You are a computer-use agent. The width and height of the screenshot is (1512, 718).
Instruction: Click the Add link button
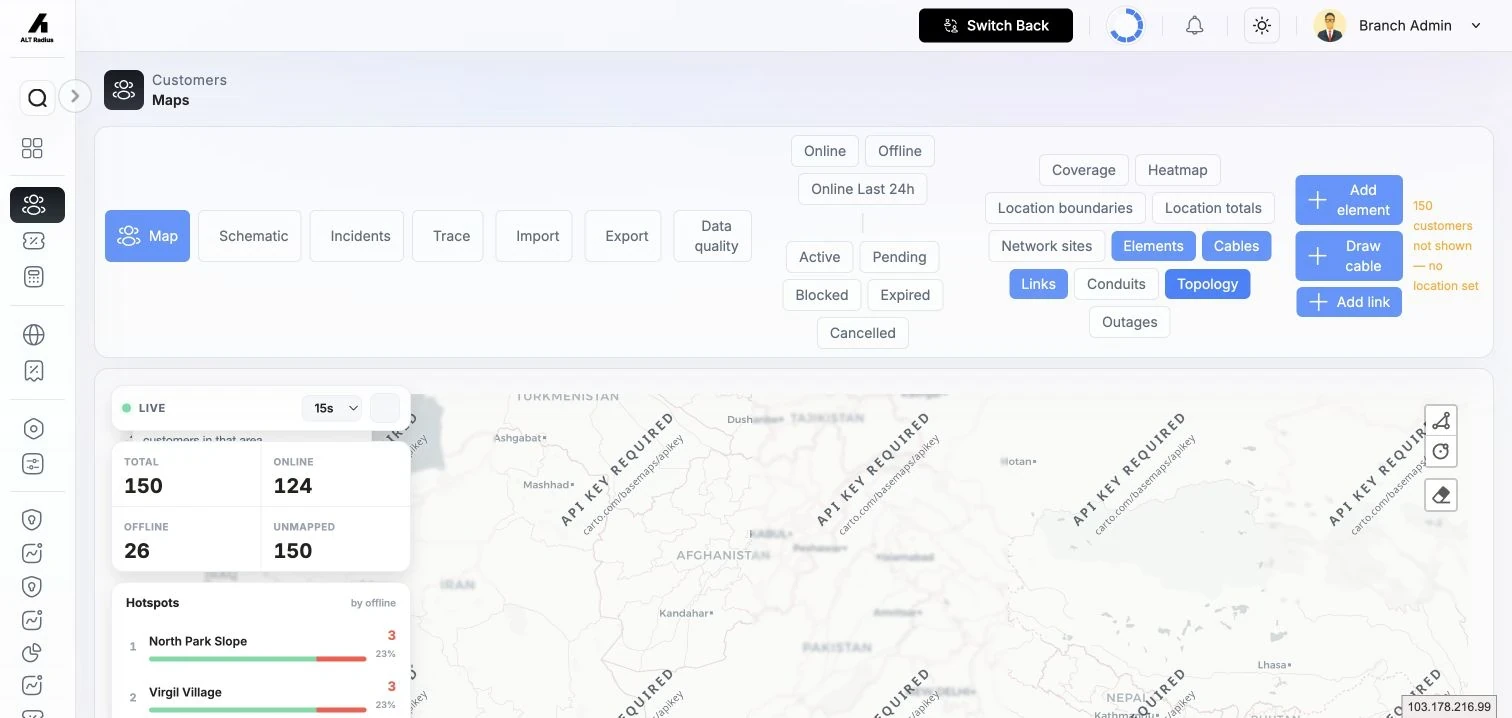click(1349, 302)
